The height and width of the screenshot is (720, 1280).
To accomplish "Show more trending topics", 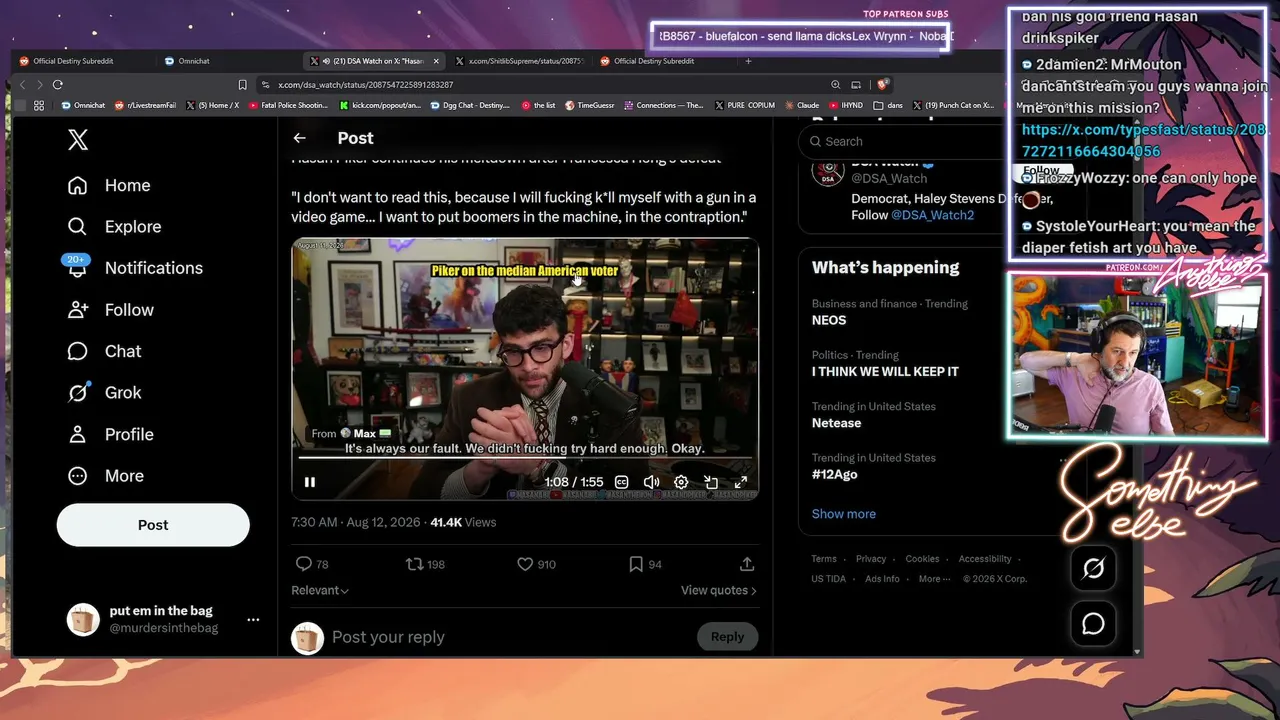I will pos(843,514).
